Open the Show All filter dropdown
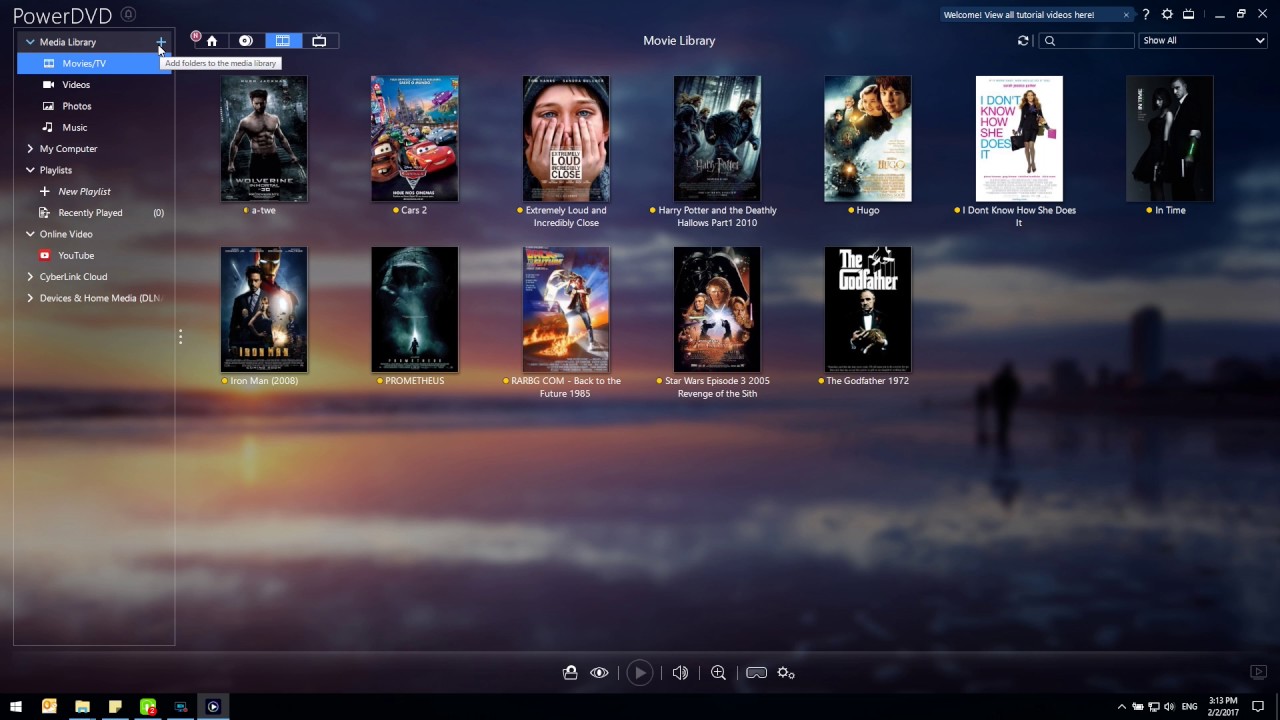The height and width of the screenshot is (720, 1280). 1204,41
